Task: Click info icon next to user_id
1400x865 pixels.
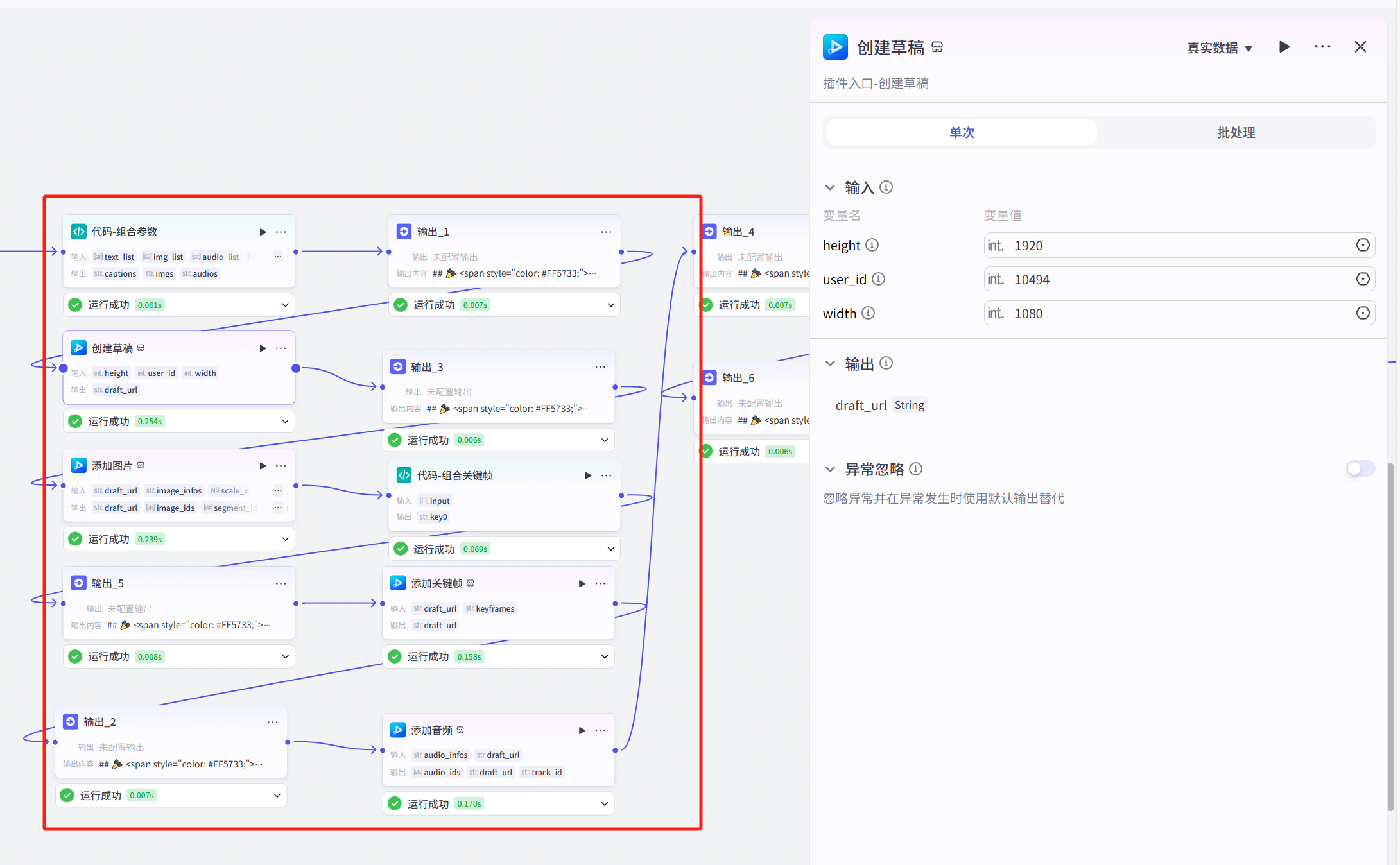Action: pyautogui.click(x=878, y=279)
